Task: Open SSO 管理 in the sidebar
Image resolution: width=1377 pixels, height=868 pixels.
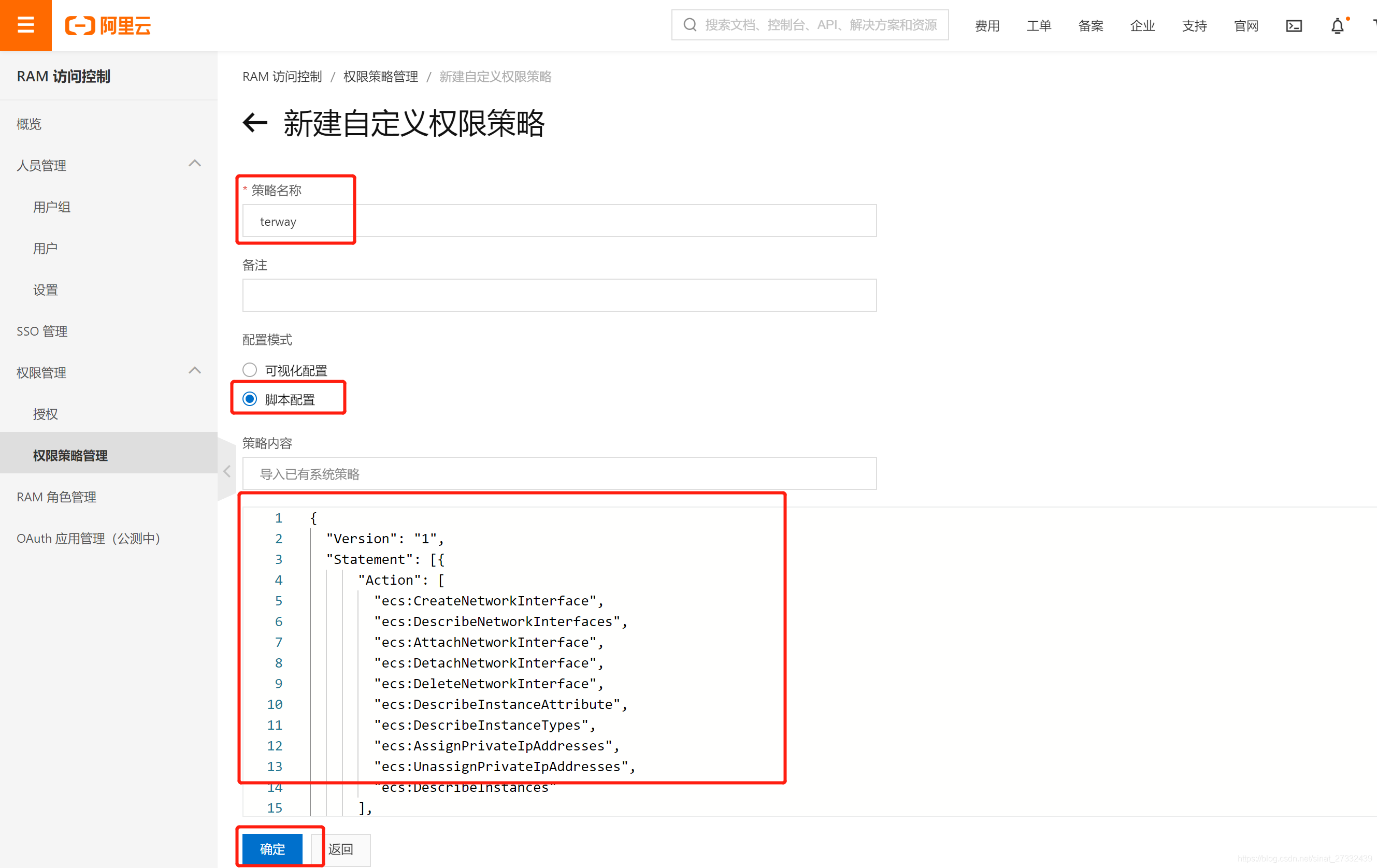Action: [x=42, y=331]
